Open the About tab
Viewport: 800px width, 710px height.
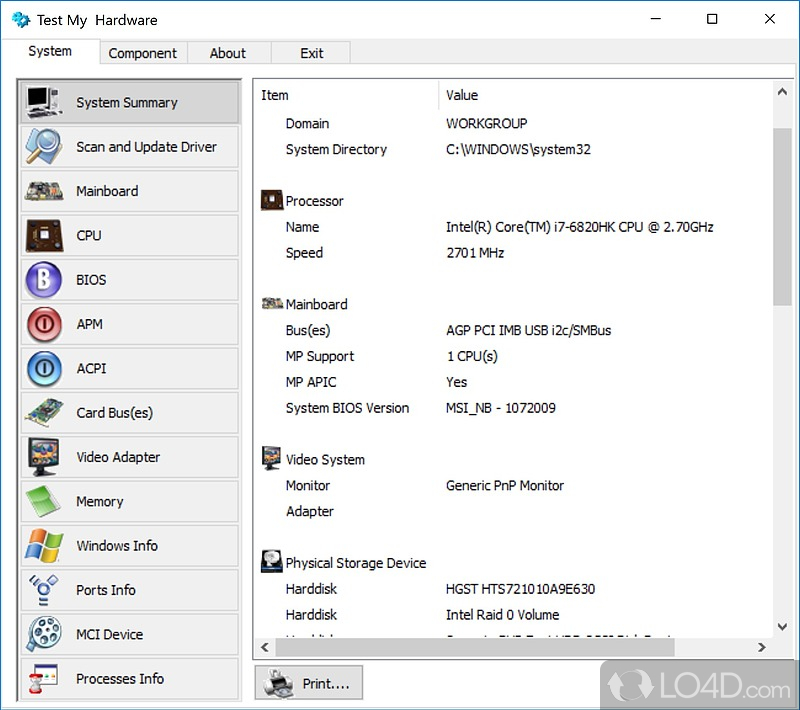(227, 53)
